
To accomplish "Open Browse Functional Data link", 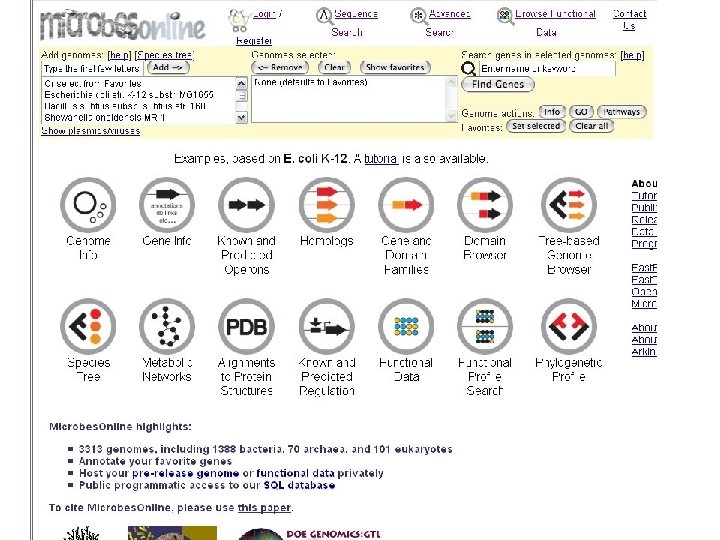I will (555, 14).
